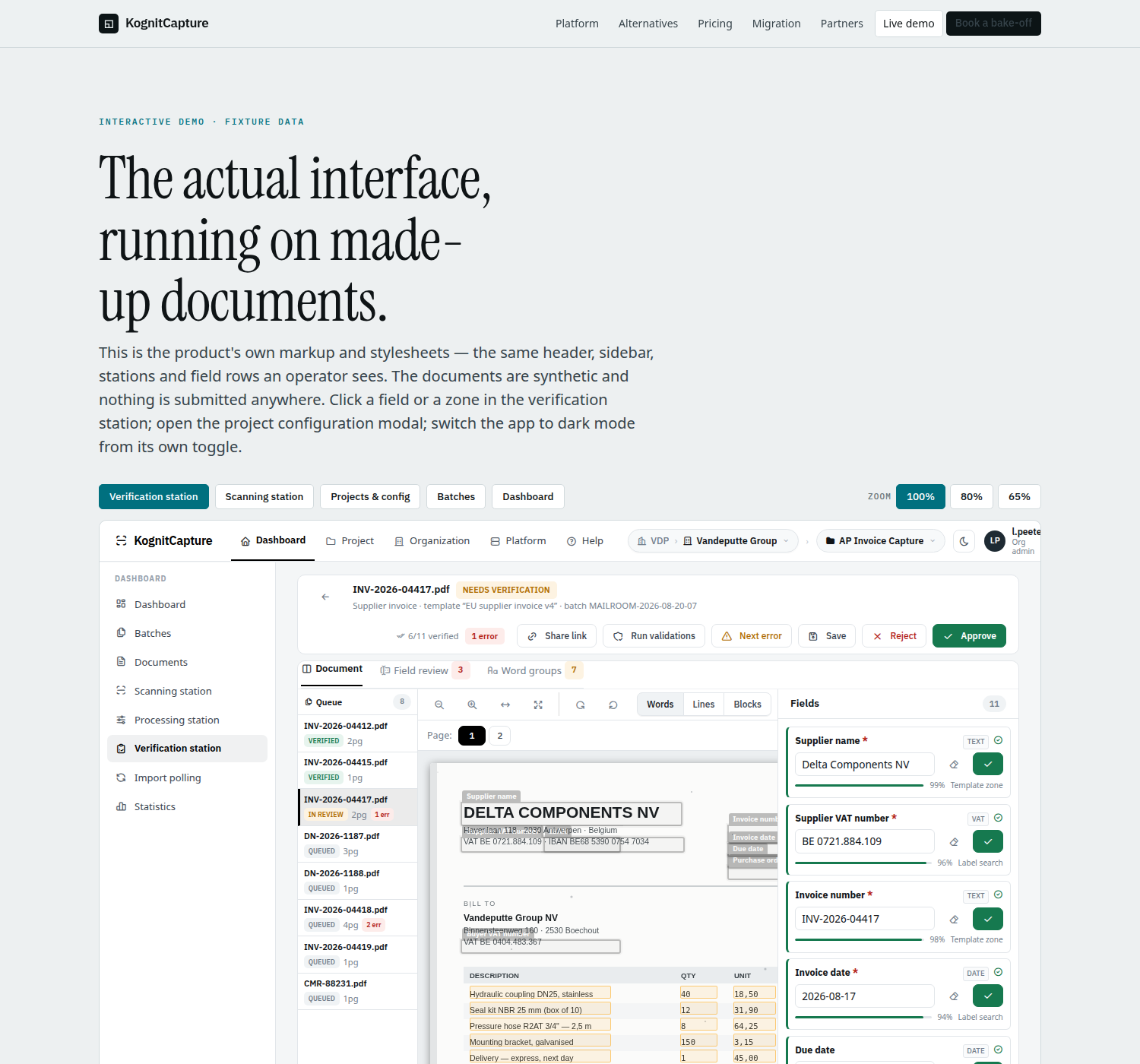
Task: Open Statistics in the sidebar
Action: pyautogui.click(x=187, y=807)
